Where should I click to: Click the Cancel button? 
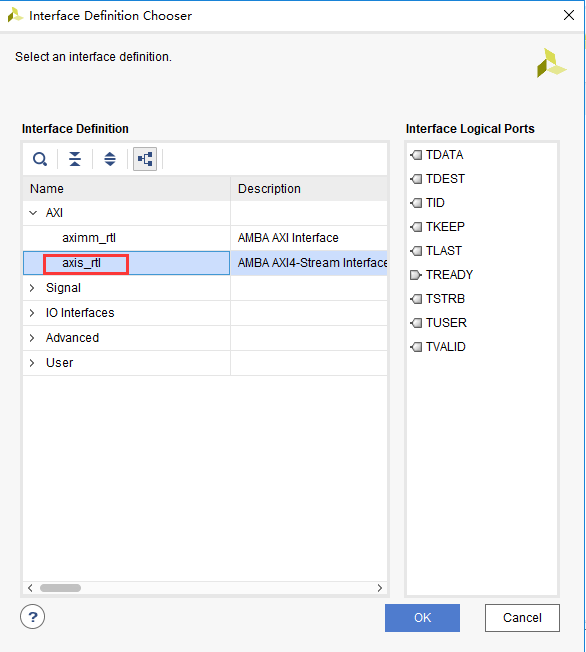click(x=522, y=618)
